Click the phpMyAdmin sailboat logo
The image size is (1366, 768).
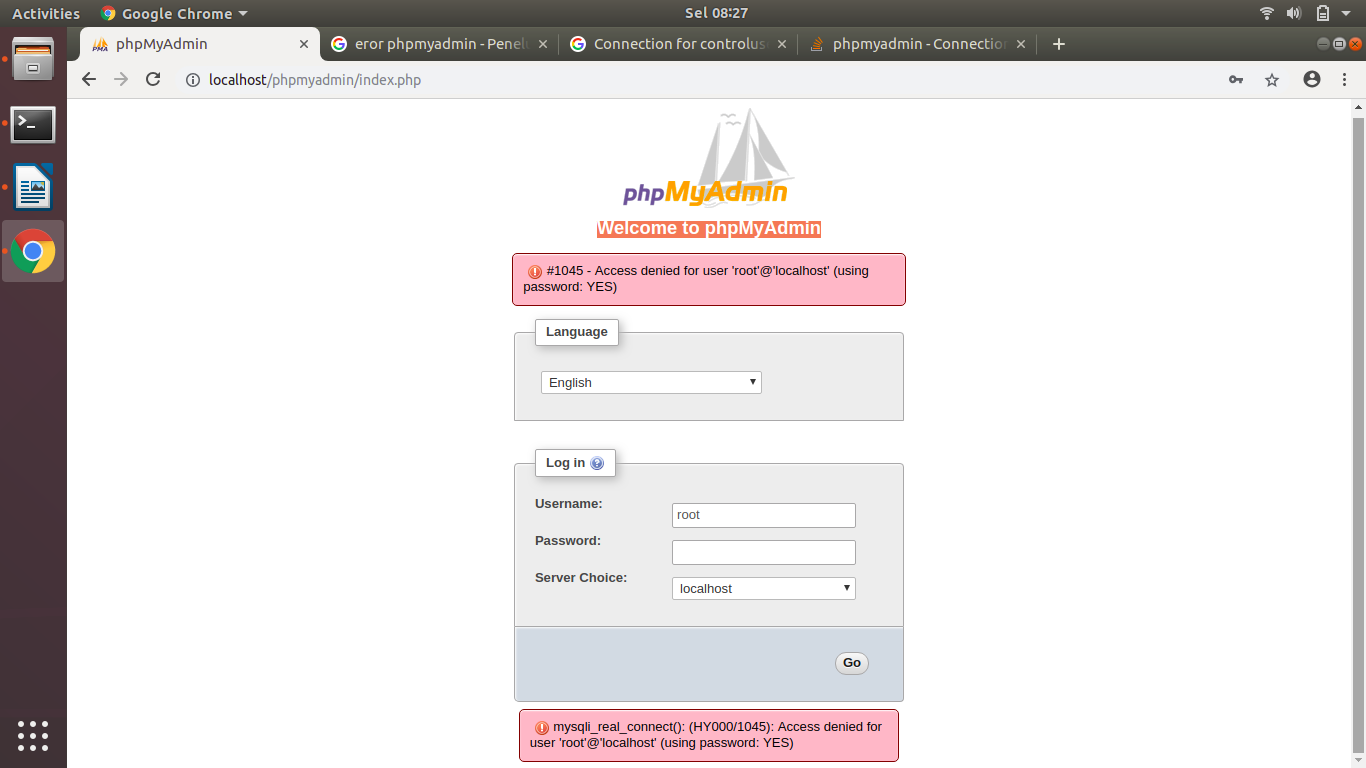(x=707, y=158)
